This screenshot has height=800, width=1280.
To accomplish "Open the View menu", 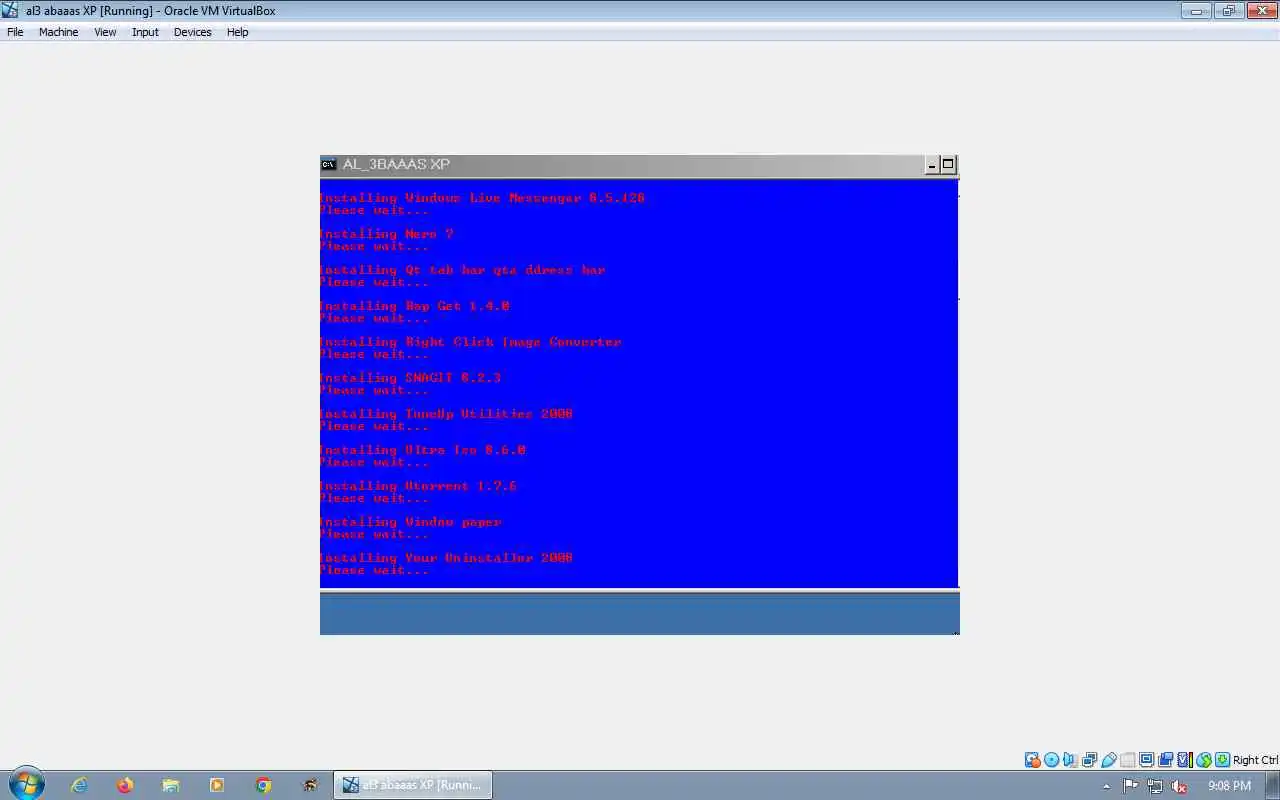I will coord(105,32).
